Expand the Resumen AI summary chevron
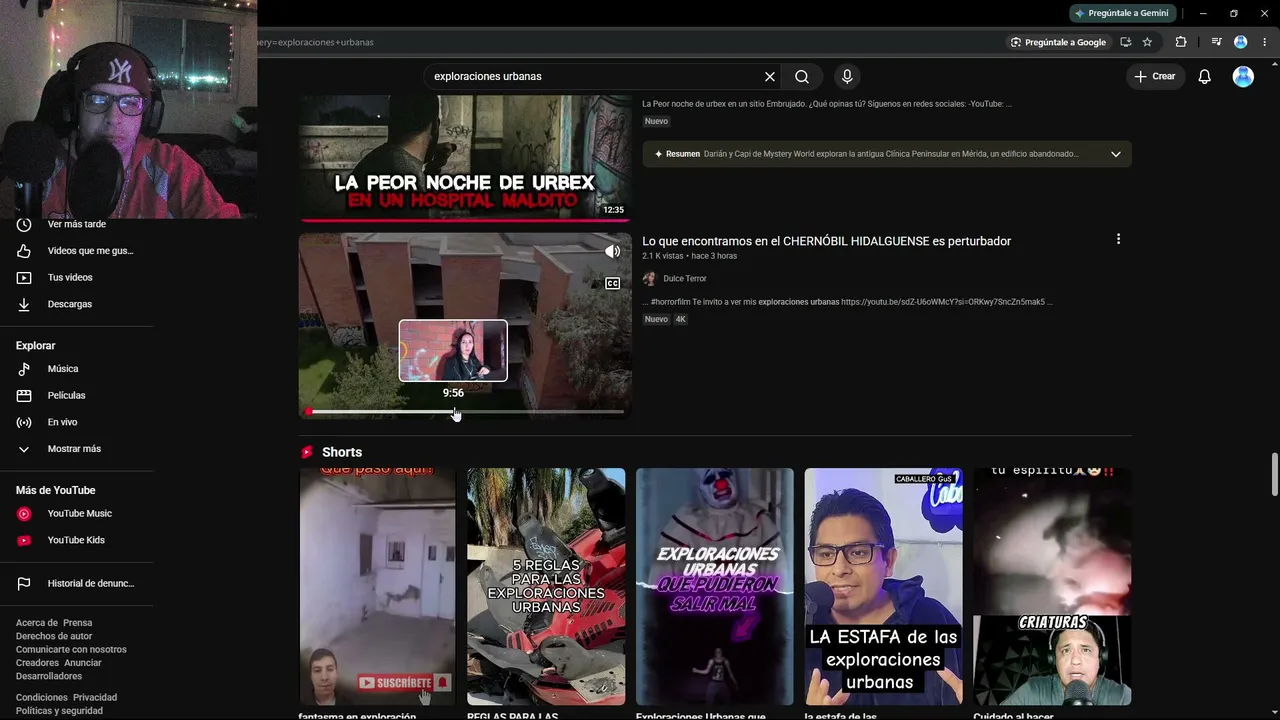Image resolution: width=1280 pixels, height=720 pixels. click(x=1115, y=154)
